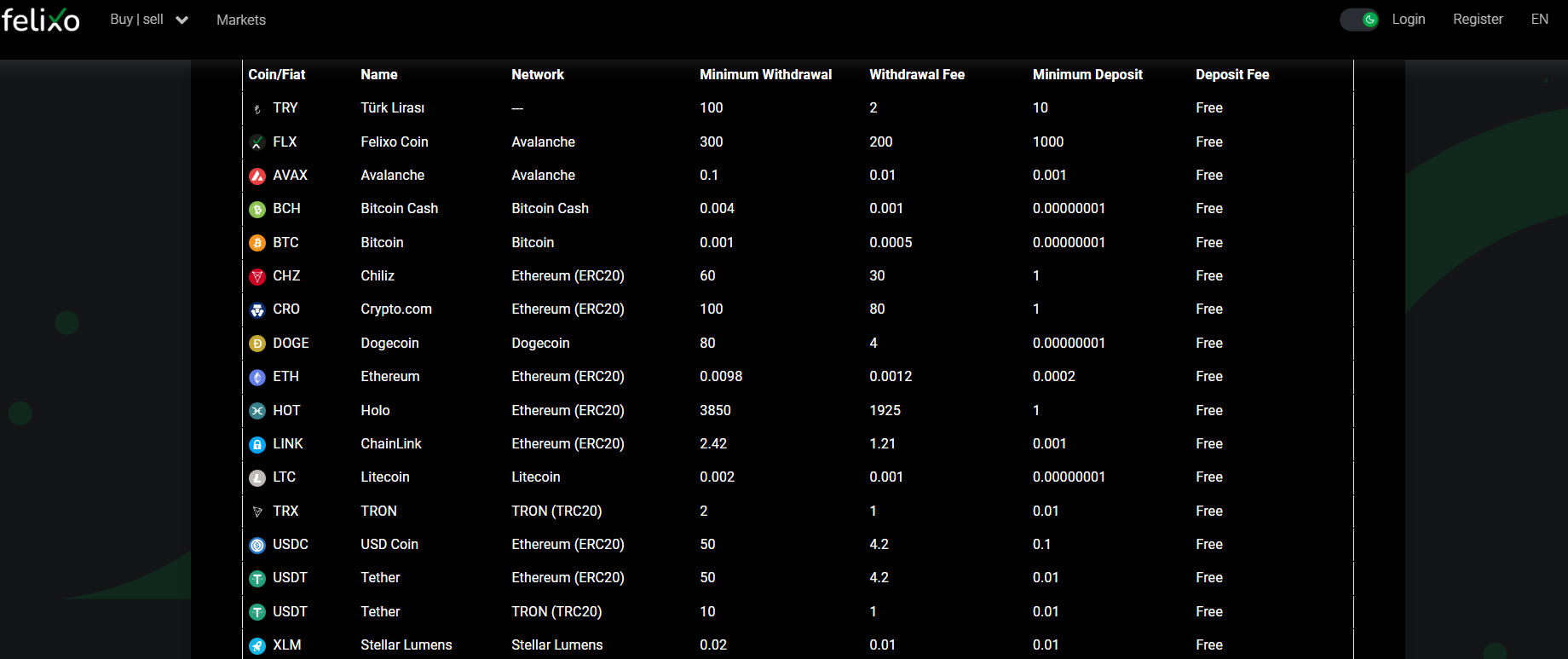The height and width of the screenshot is (659, 1568).
Task: Select the Chiliz name cell
Action: [378, 275]
